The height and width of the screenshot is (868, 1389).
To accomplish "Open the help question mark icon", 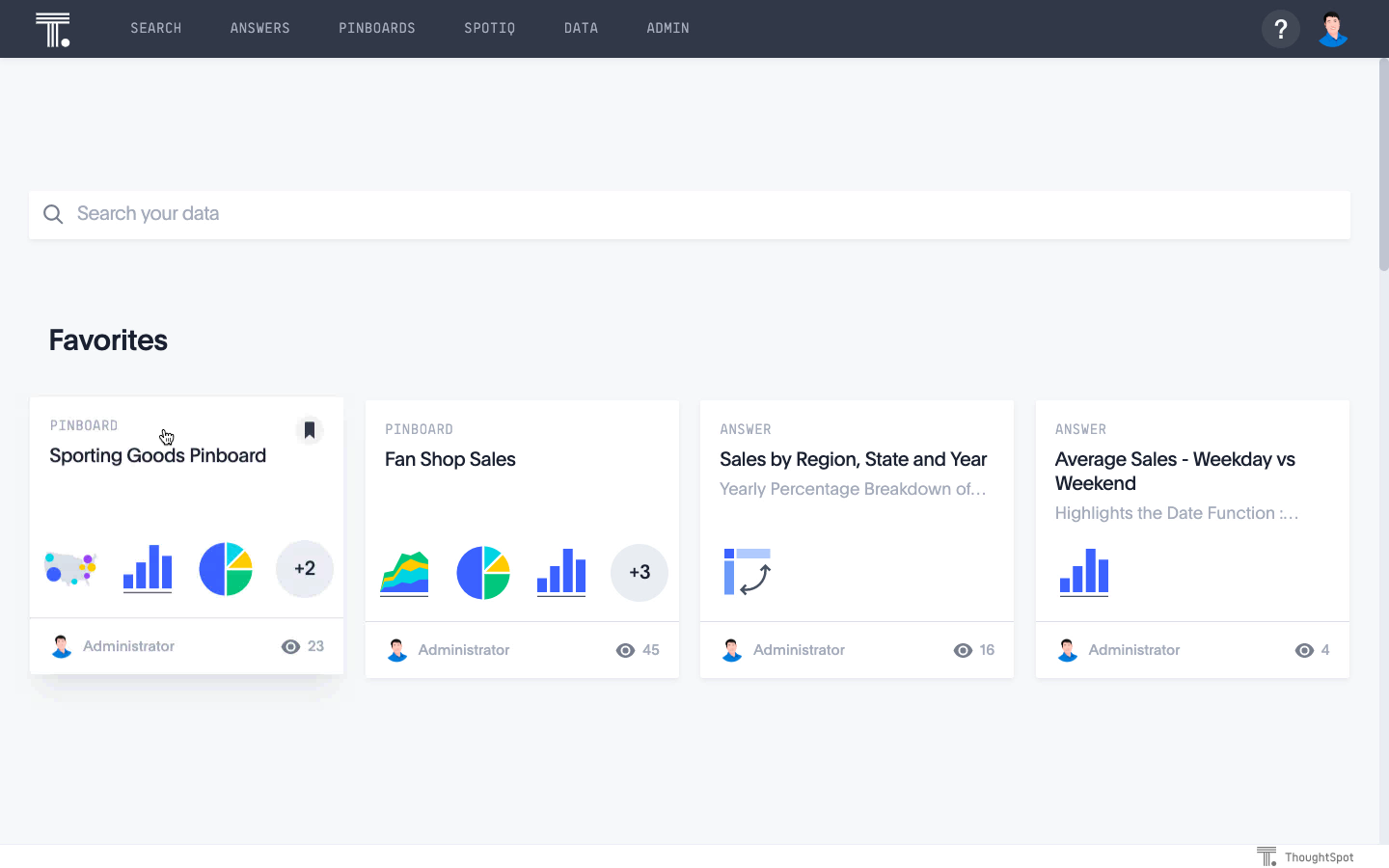I will point(1281,29).
